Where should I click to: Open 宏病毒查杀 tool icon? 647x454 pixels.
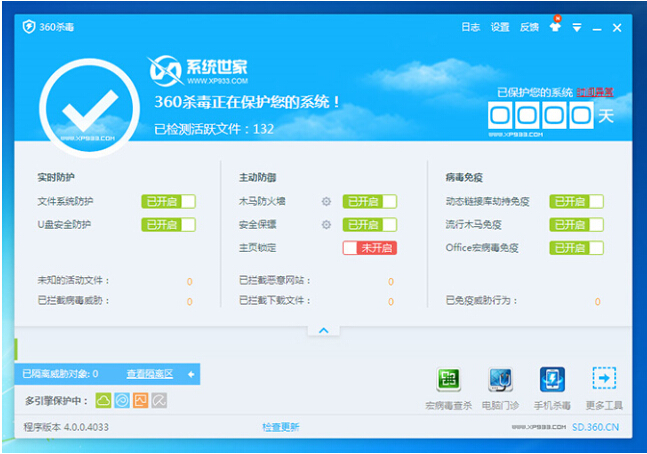[x=449, y=379]
